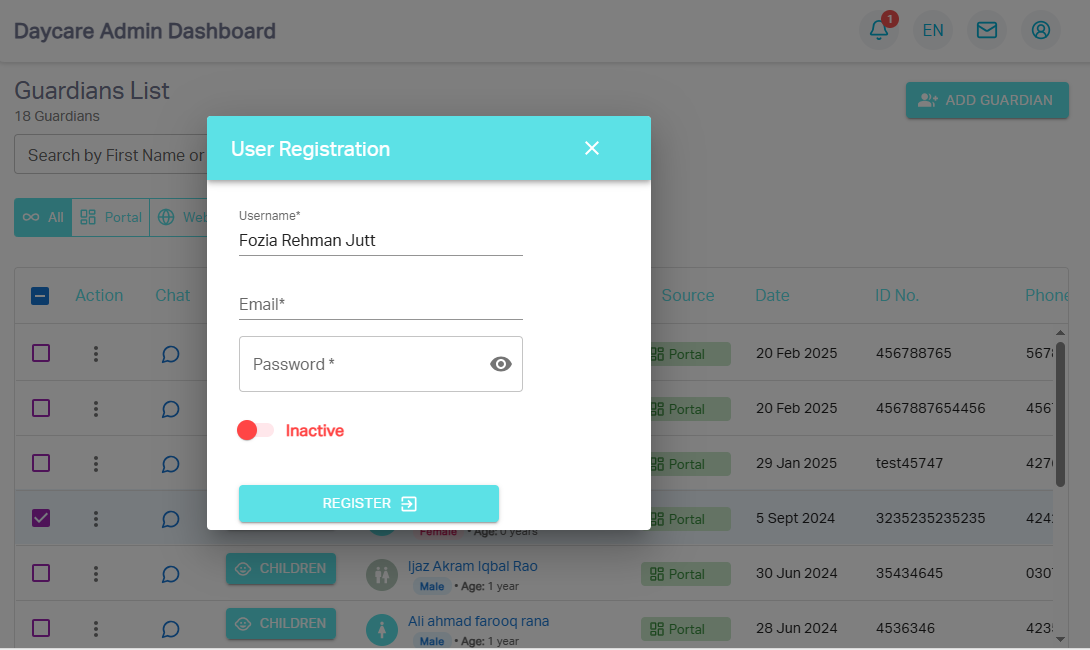The image size is (1090, 650).
Task: Select the All filter tab
Action: [x=43, y=217]
